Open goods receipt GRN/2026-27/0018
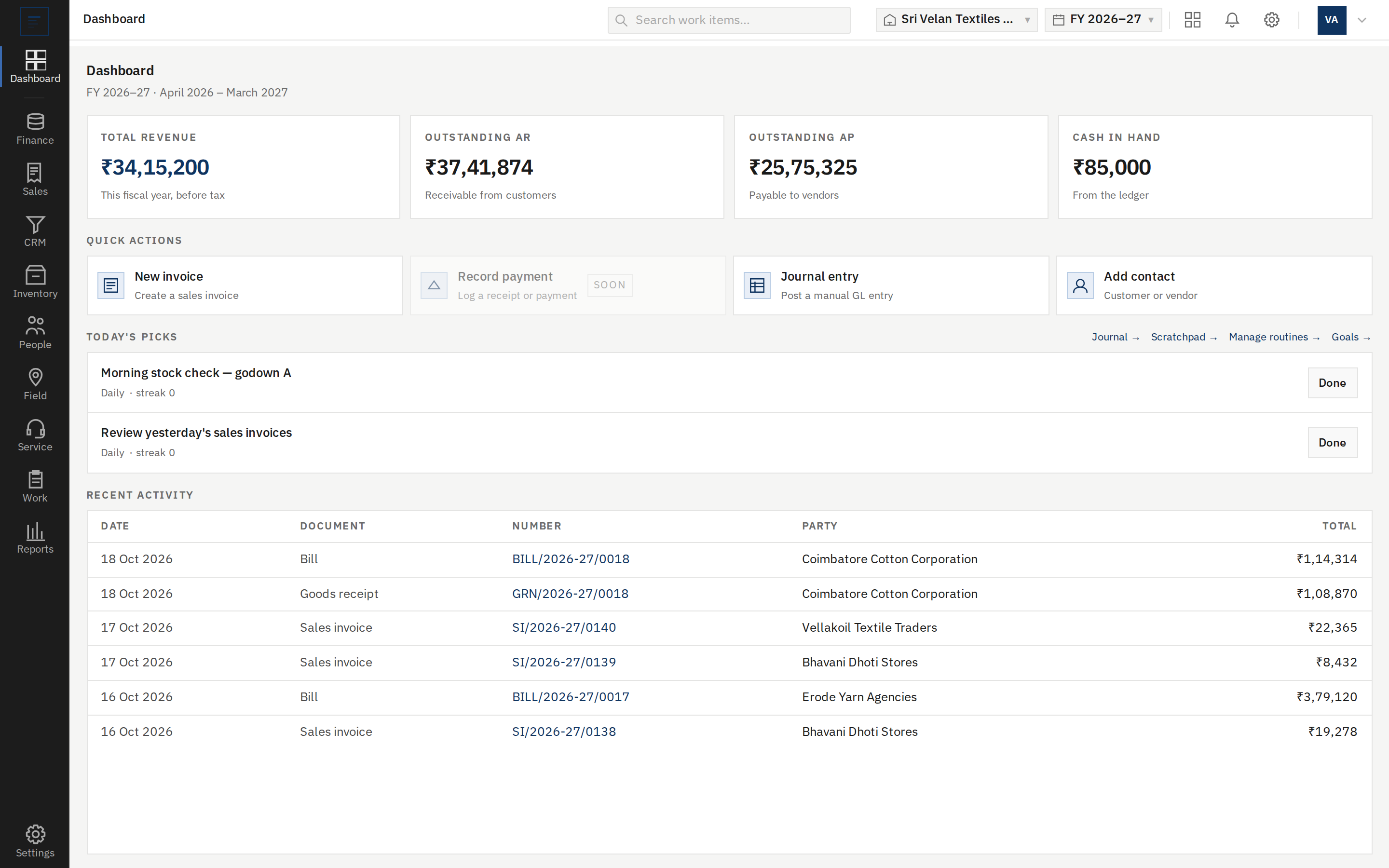This screenshot has height=868, width=1389. pos(570,594)
